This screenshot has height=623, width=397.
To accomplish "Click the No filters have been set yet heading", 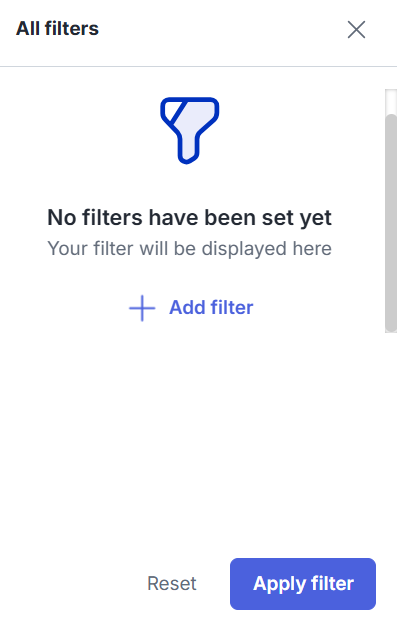I will (190, 218).
